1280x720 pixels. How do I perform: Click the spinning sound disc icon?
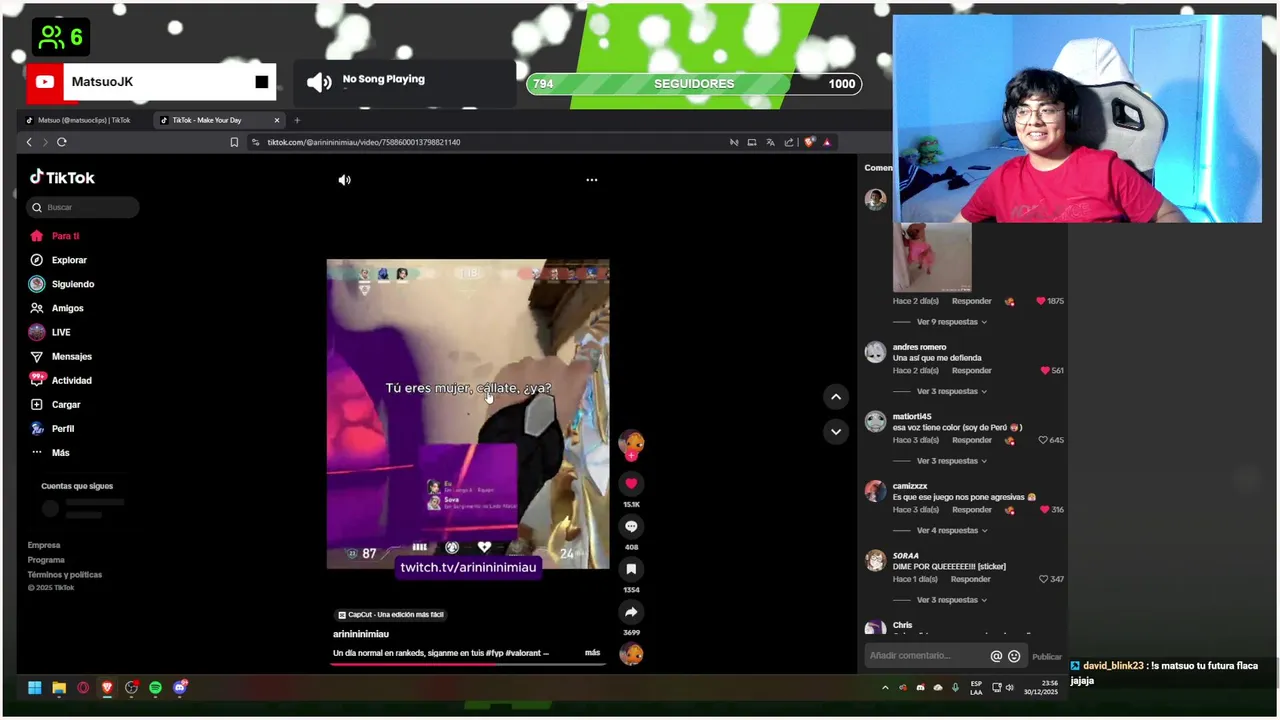(631, 654)
